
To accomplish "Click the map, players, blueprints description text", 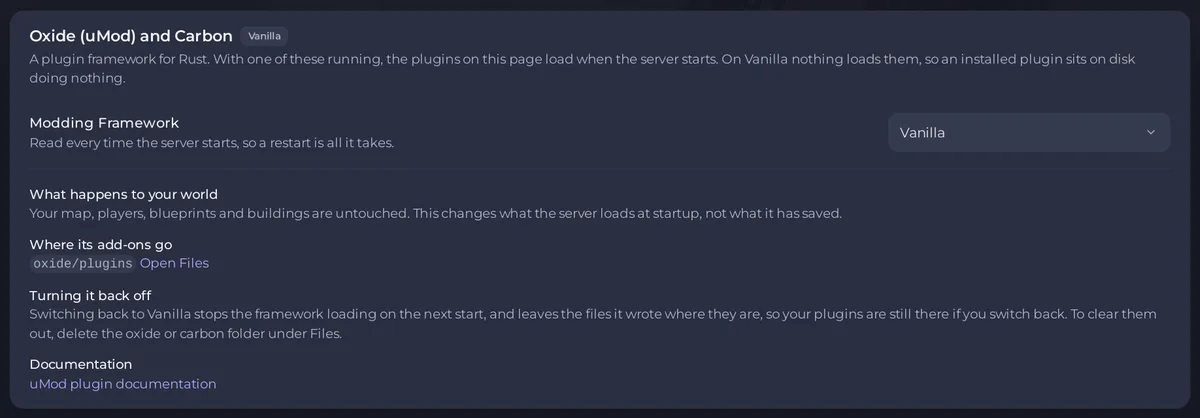I will [436, 213].
